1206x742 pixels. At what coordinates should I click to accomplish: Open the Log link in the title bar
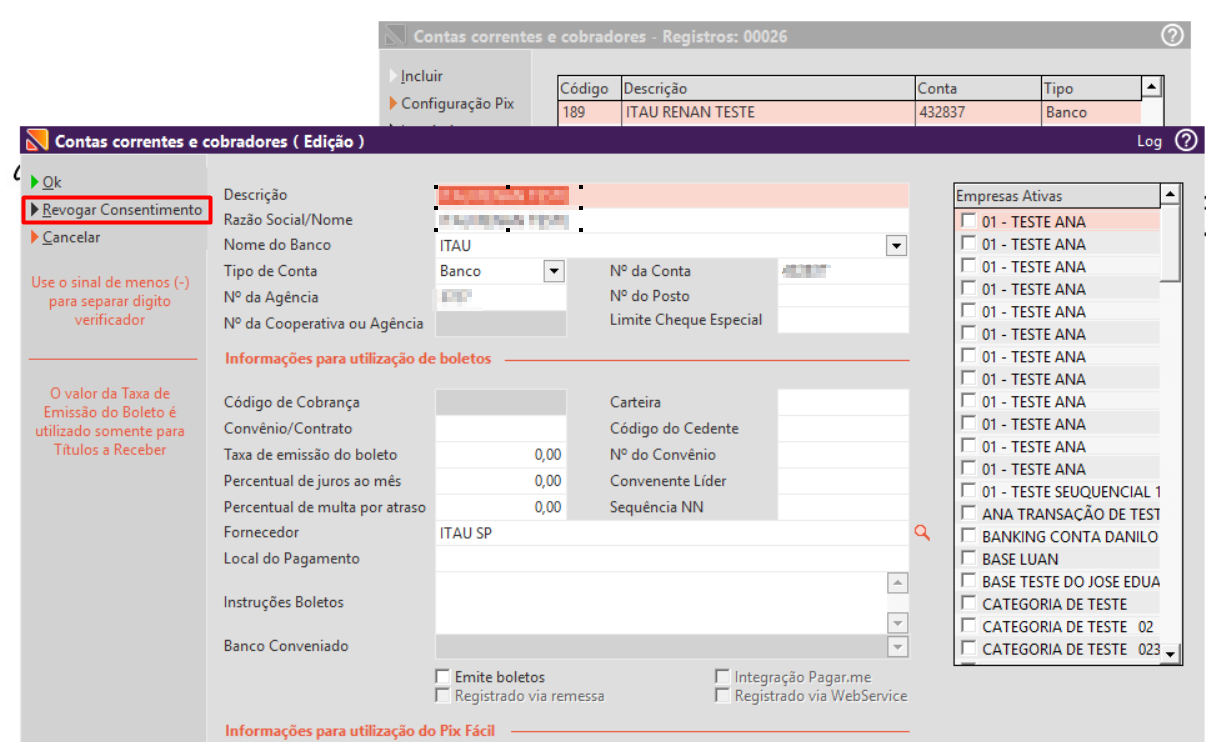(x=1149, y=142)
